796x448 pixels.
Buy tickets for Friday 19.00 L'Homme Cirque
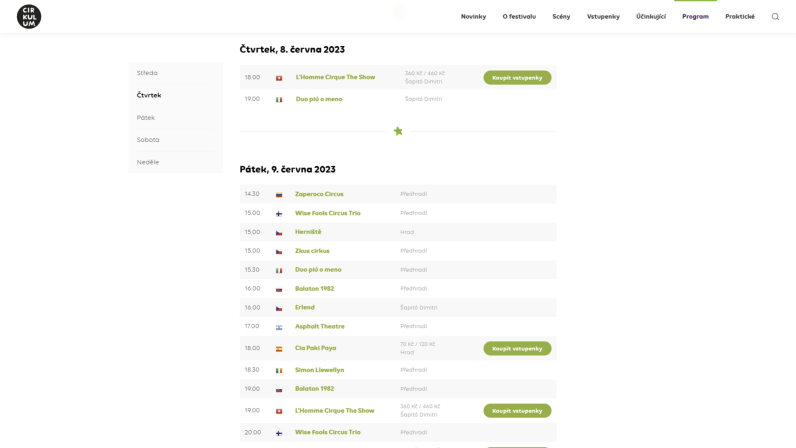[x=517, y=410]
